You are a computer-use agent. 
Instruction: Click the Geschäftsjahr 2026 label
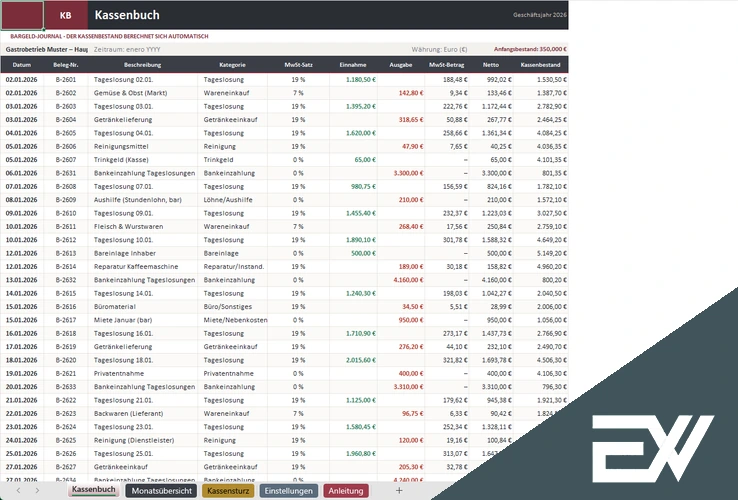coord(539,15)
